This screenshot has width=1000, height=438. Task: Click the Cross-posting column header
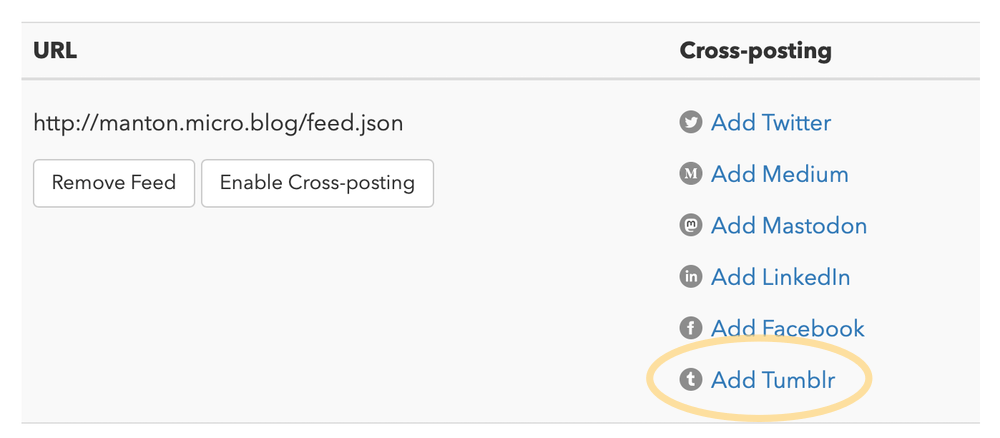[755, 51]
